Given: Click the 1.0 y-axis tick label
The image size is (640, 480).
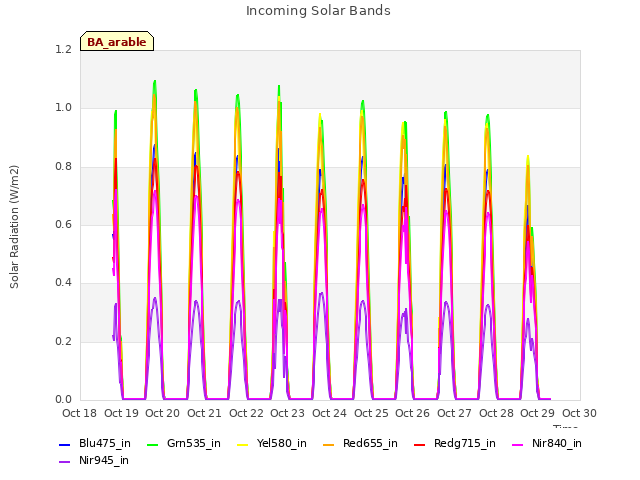Looking at the screenshot, I should [63, 108].
